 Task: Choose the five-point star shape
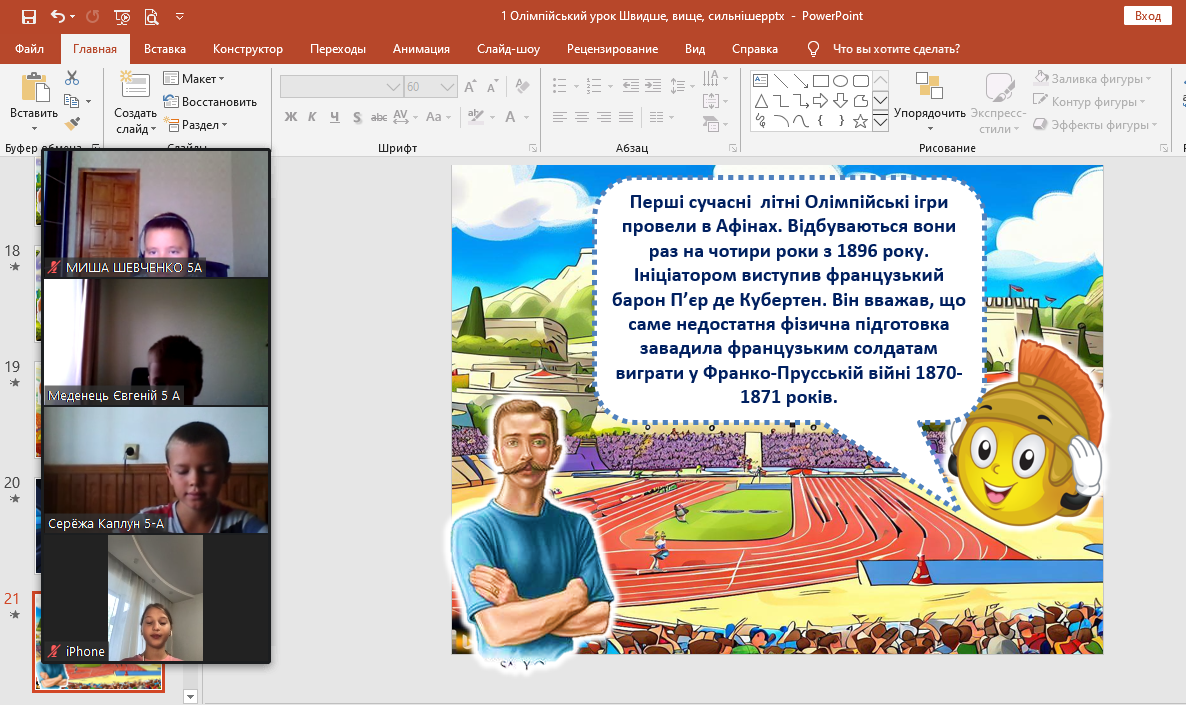860,121
